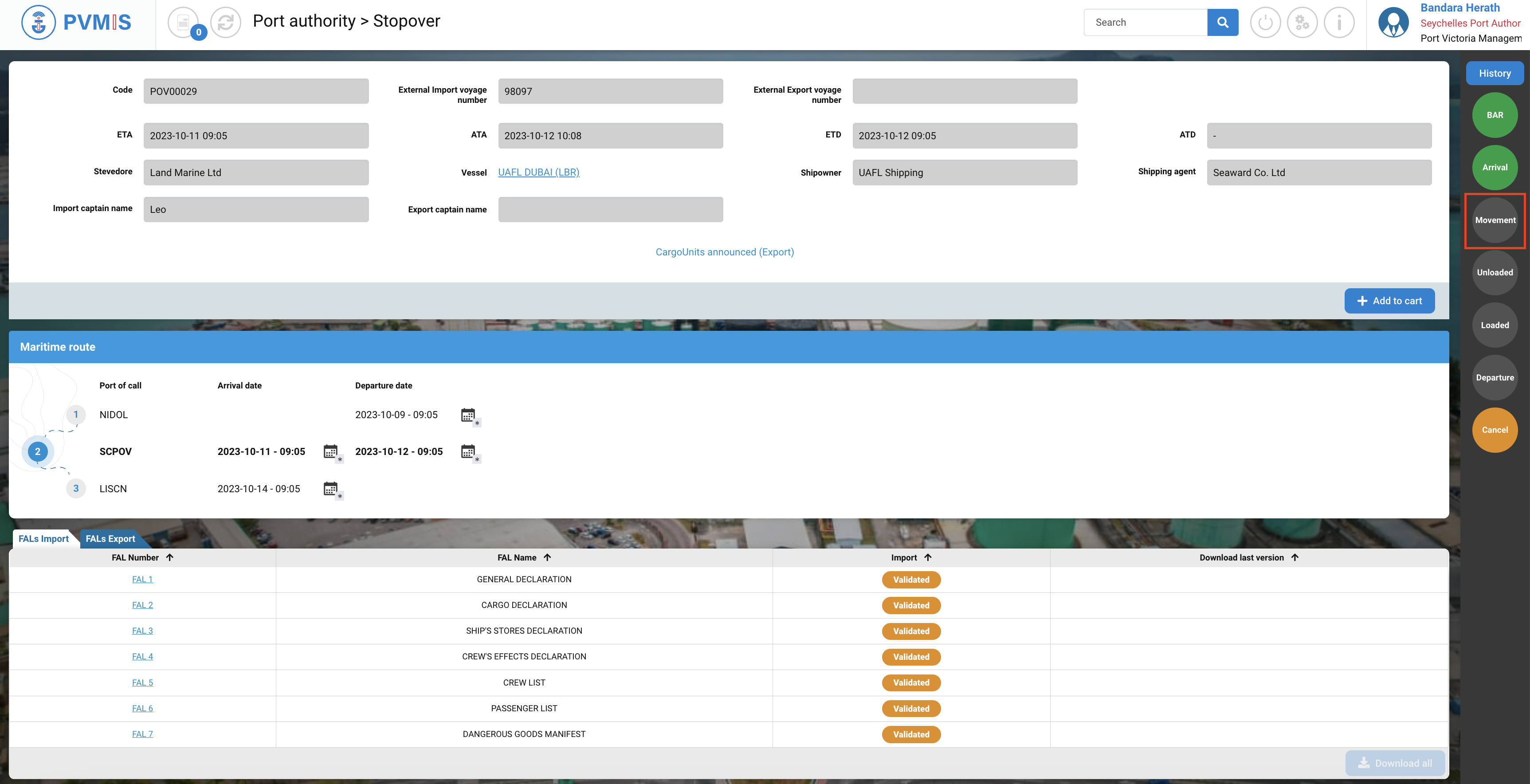Click into the Search input field

[x=1145, y=23]
